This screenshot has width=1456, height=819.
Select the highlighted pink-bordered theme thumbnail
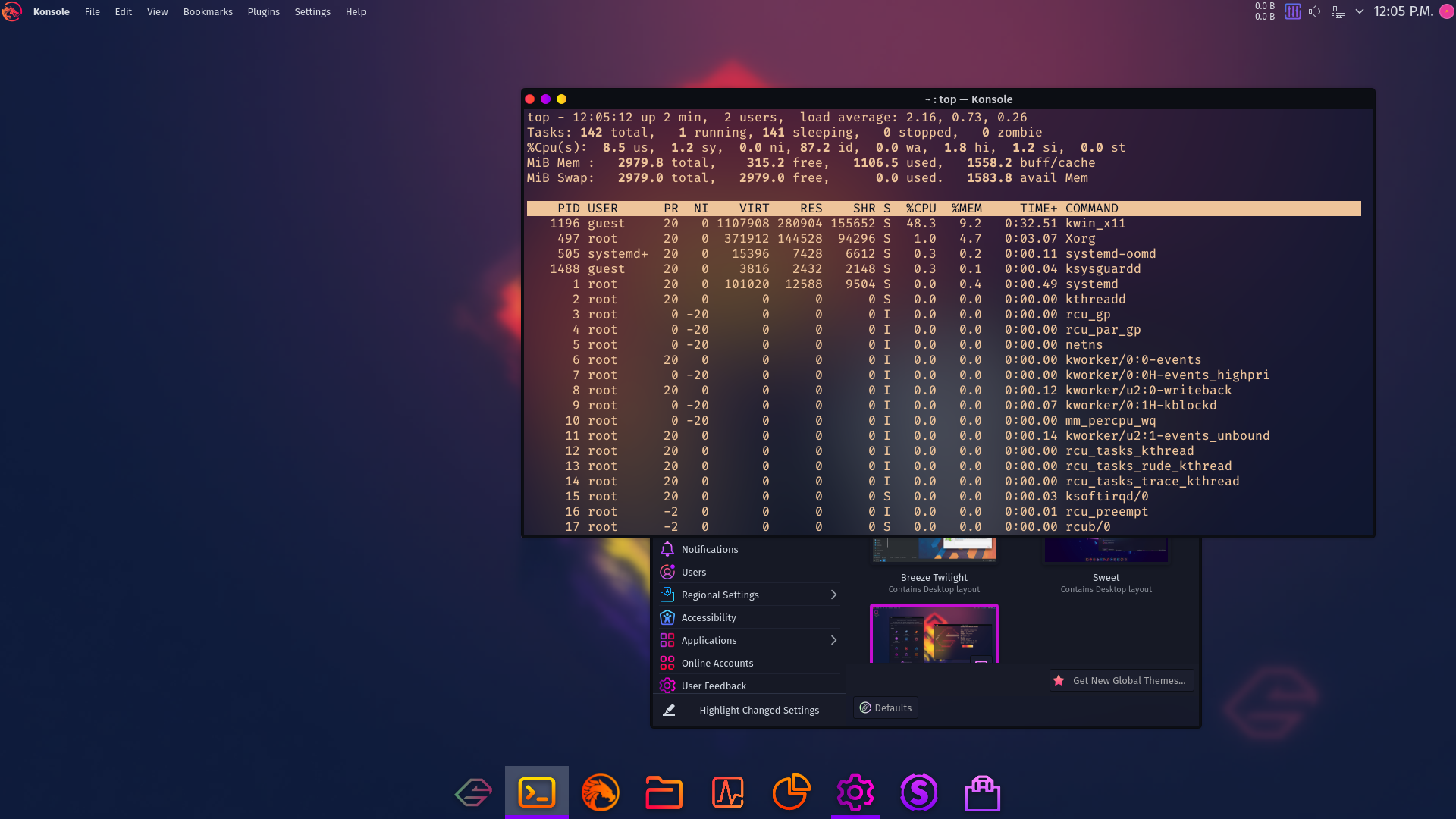coord(934,634)
